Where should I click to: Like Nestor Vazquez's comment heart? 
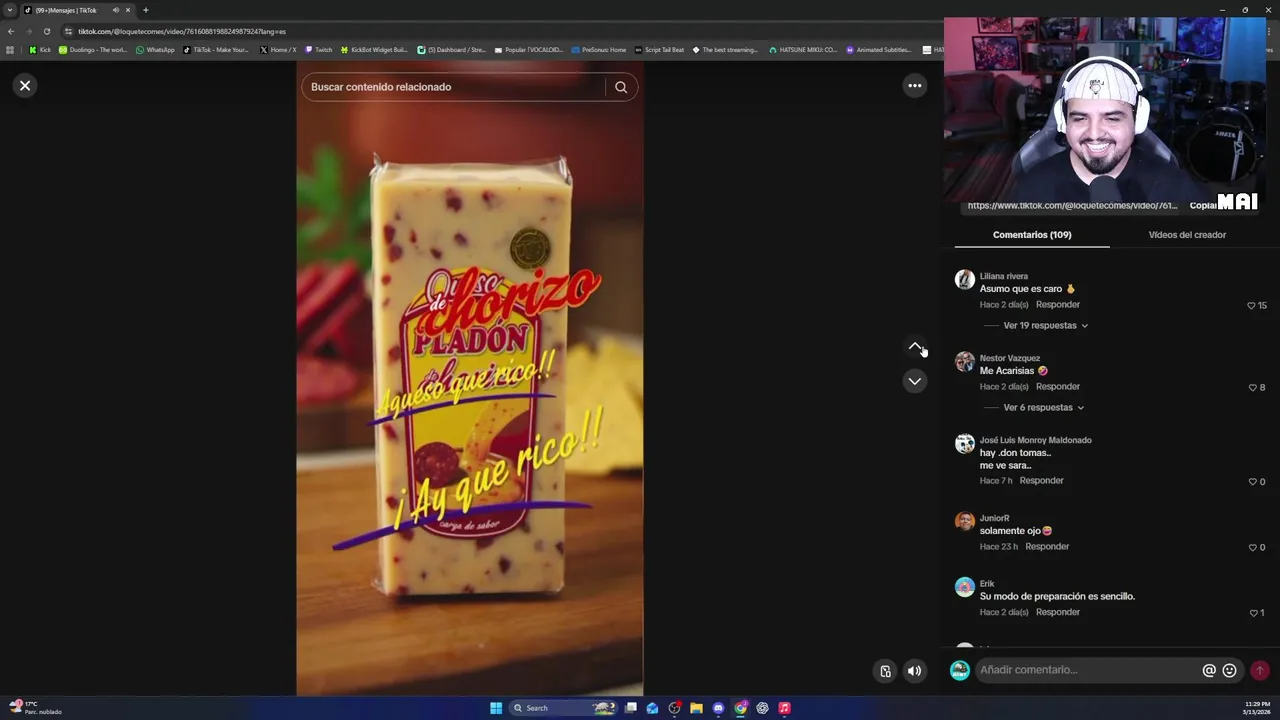point(1252,388)
